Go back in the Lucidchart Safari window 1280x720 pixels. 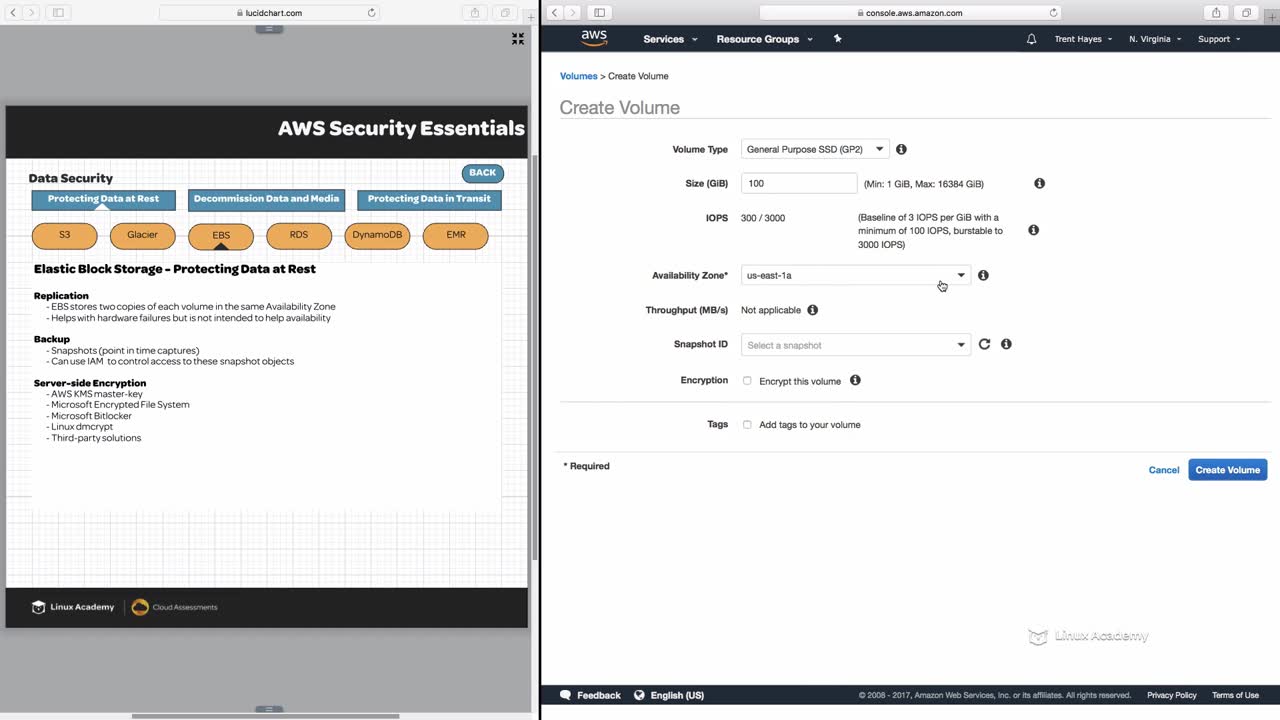[x=13, y=13]
